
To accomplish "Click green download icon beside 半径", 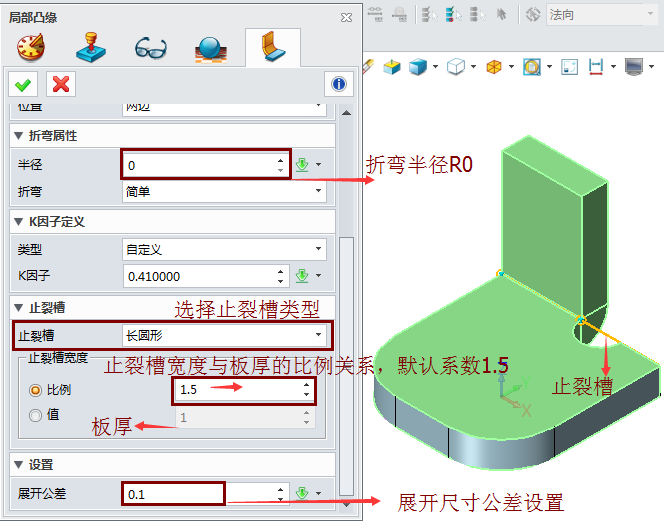I will (302, 165).
